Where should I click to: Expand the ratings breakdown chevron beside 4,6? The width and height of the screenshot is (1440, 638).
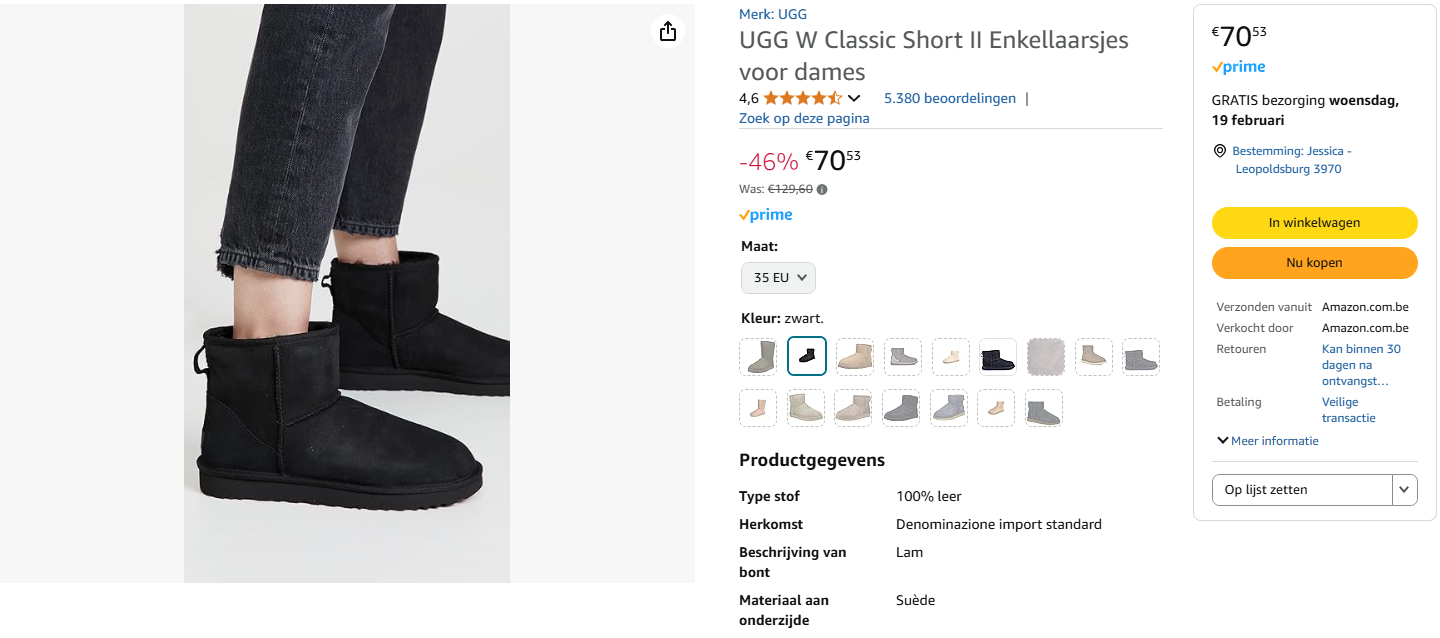tap(853, 98)
